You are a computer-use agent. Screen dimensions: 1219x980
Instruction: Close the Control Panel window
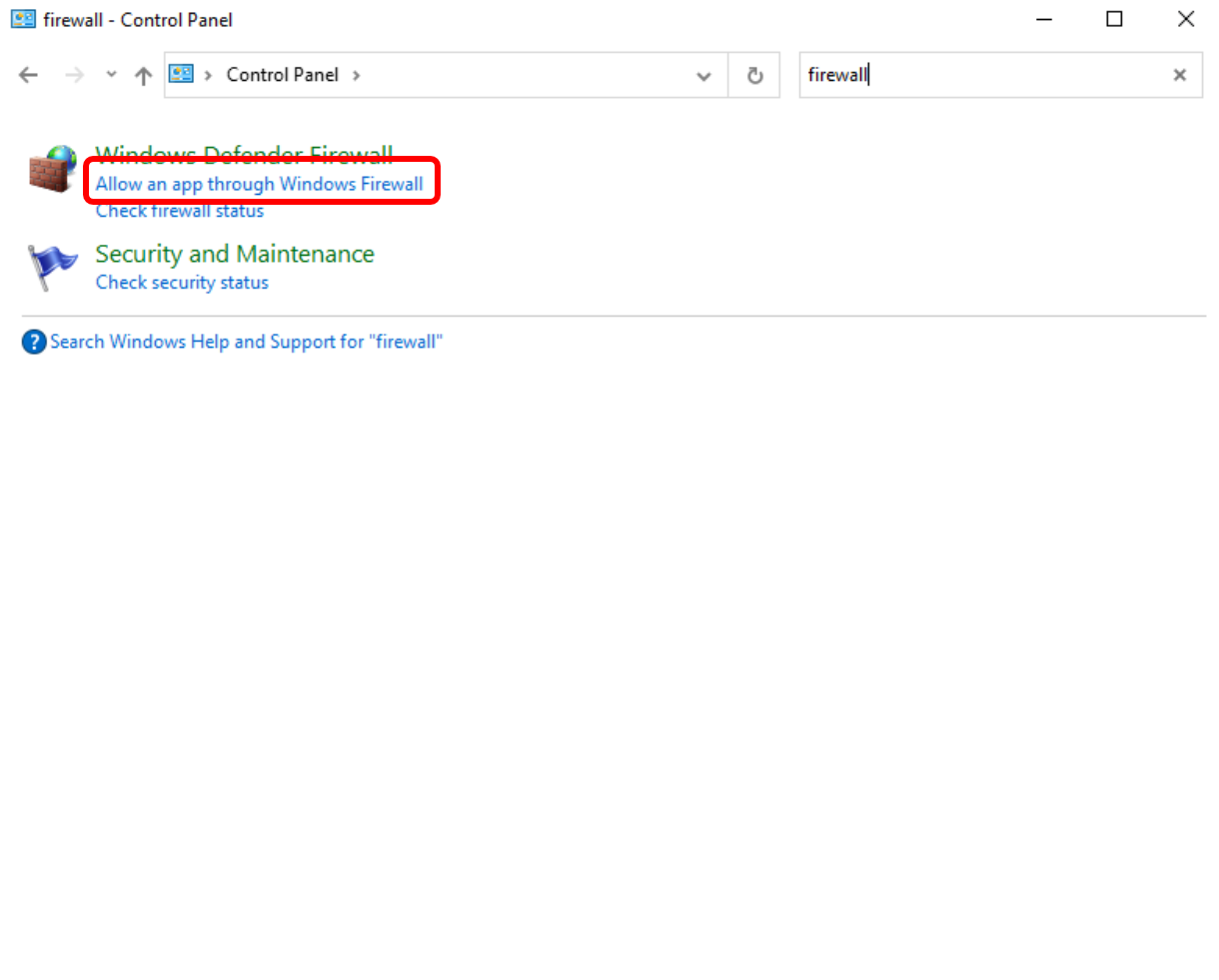(1186, 19)
